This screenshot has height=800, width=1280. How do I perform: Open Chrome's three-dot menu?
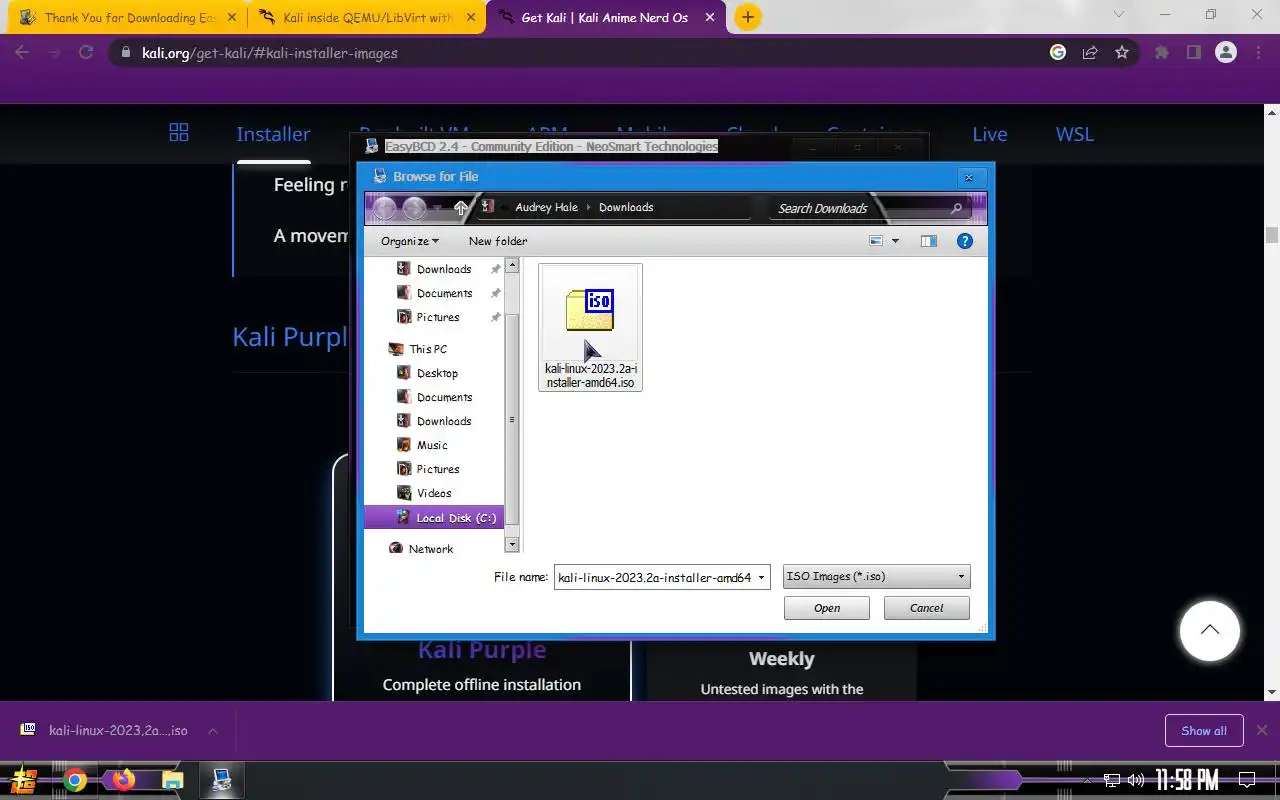pyautogui.click(x=1257, y=53)
